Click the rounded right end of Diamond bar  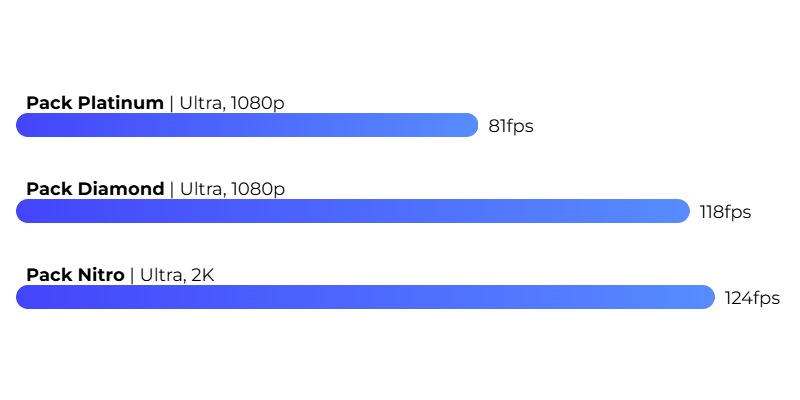point(681,211)
